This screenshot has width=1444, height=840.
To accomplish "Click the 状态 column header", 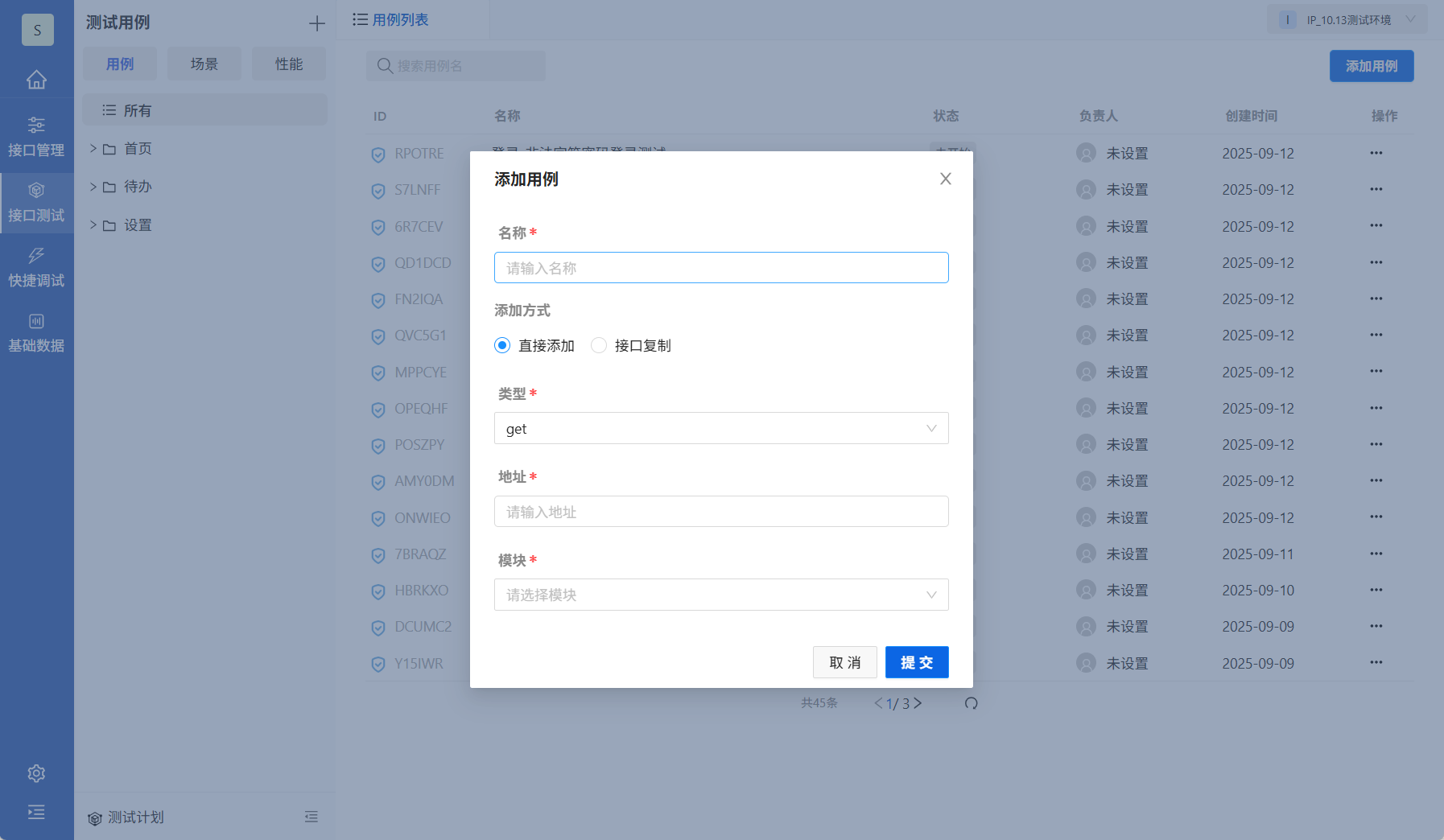I will (x=946, y=116).
